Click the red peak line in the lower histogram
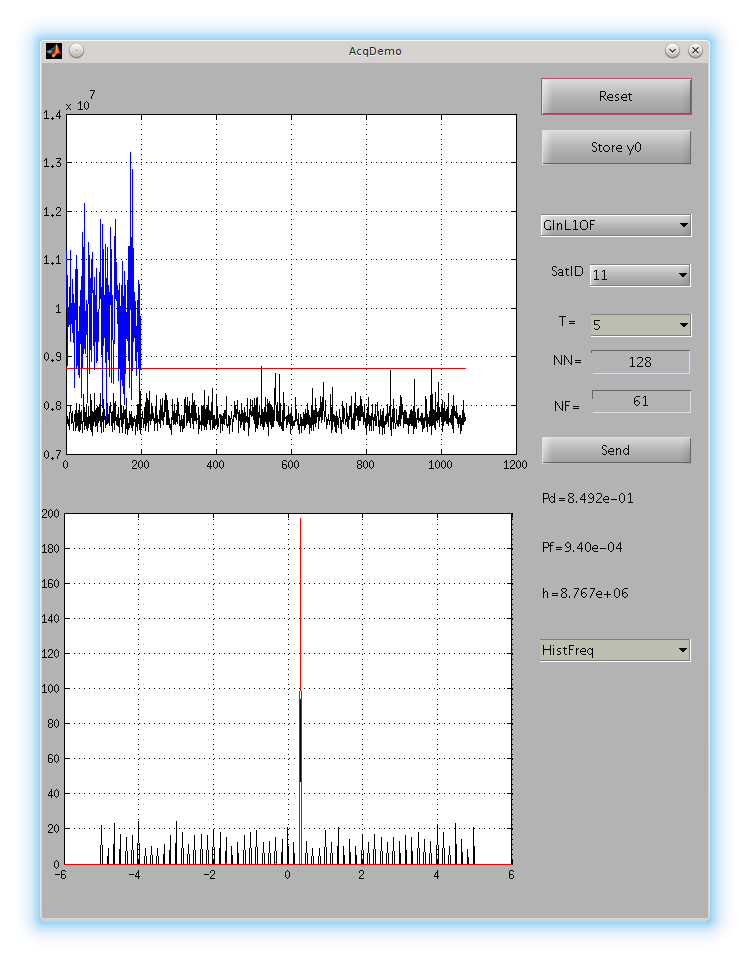 click(x=300, y=600)
